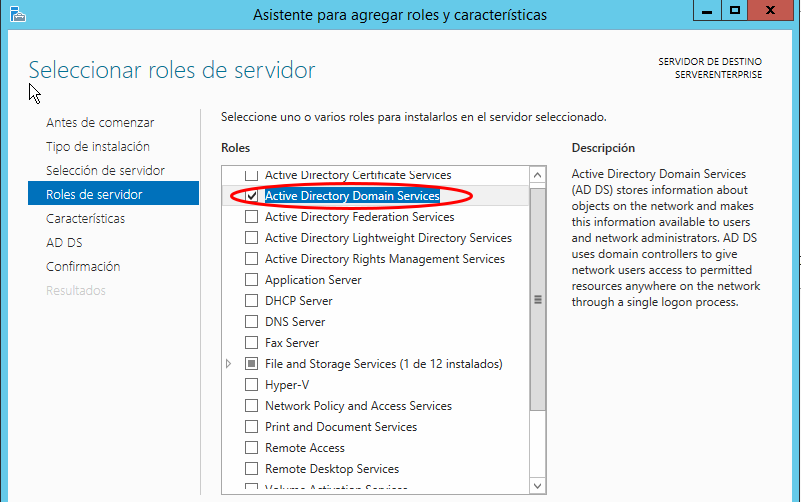Select the Remote Desktop Services label
Screen dimensions: 801x502
tap(332, 469)
